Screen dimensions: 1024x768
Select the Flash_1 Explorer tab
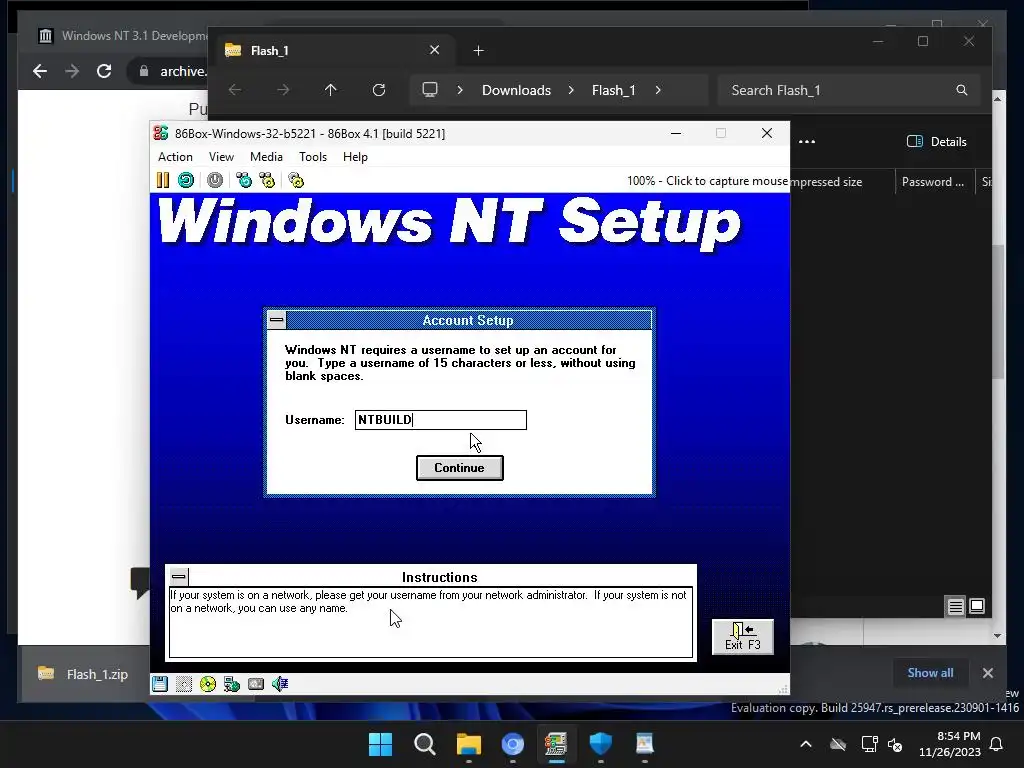point(333,50)
